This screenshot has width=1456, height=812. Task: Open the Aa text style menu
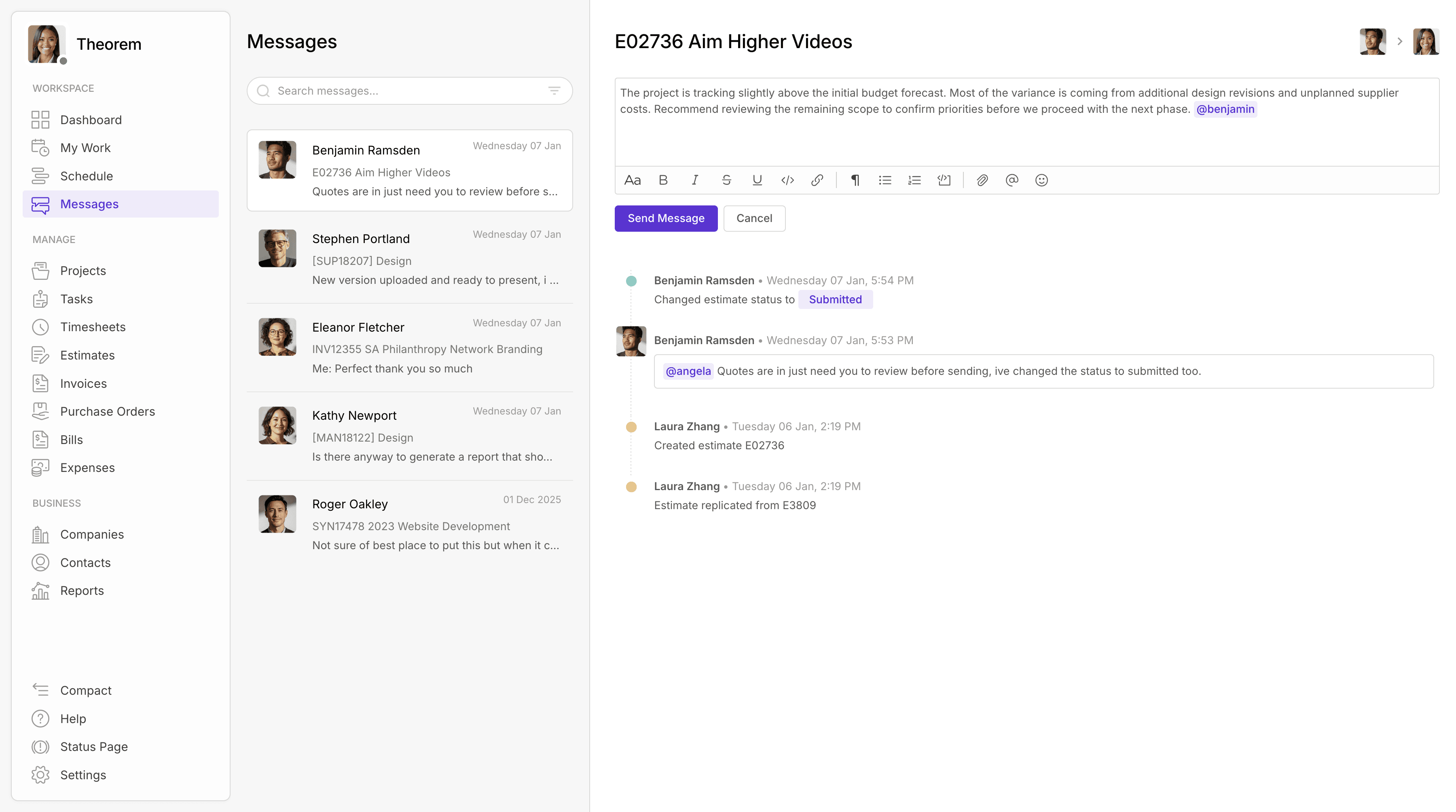click(x=633, y=180)
